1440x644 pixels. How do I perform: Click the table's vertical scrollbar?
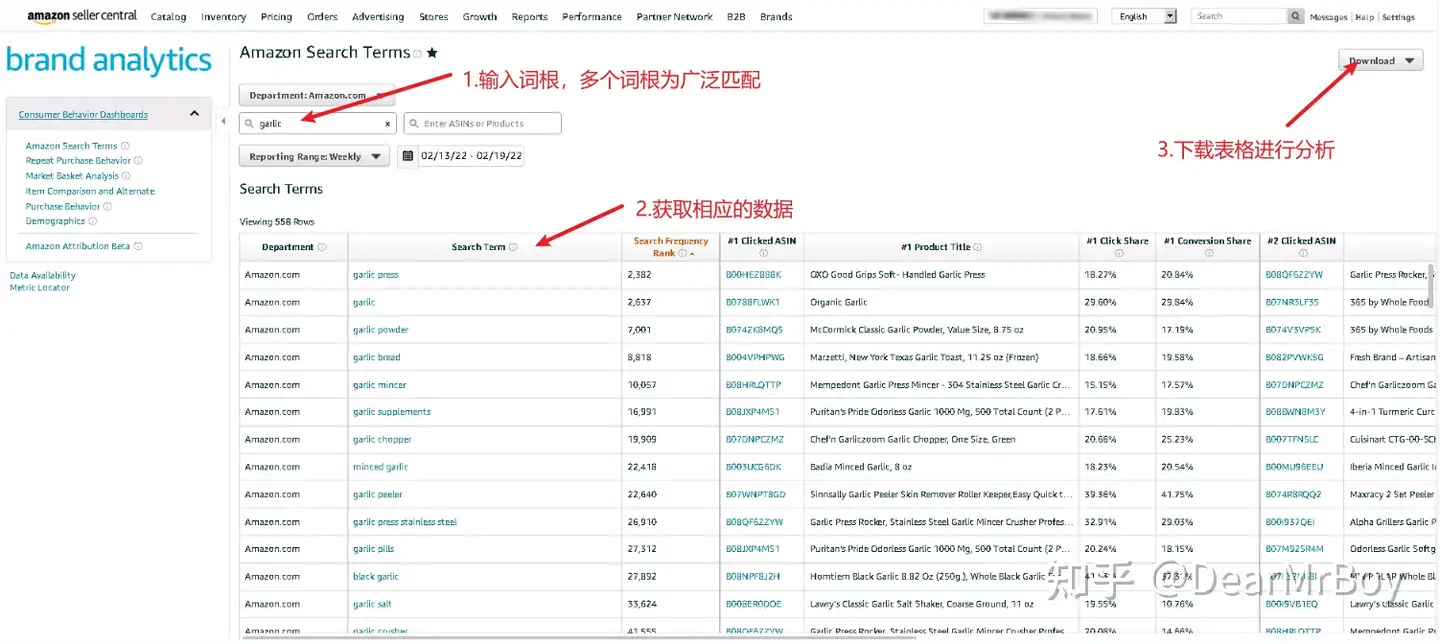[1433, 287]
